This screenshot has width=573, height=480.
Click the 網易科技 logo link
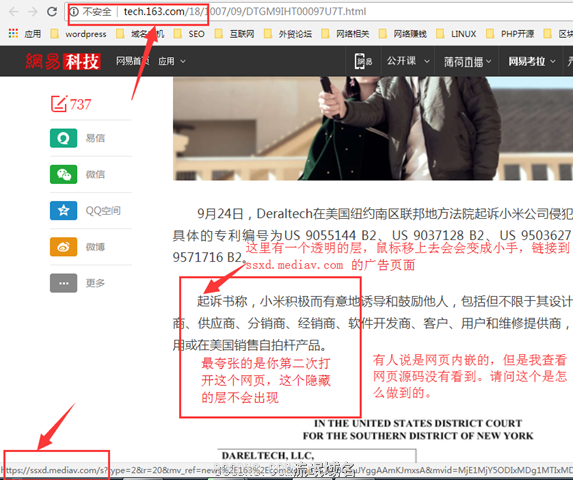pos(63,61)
